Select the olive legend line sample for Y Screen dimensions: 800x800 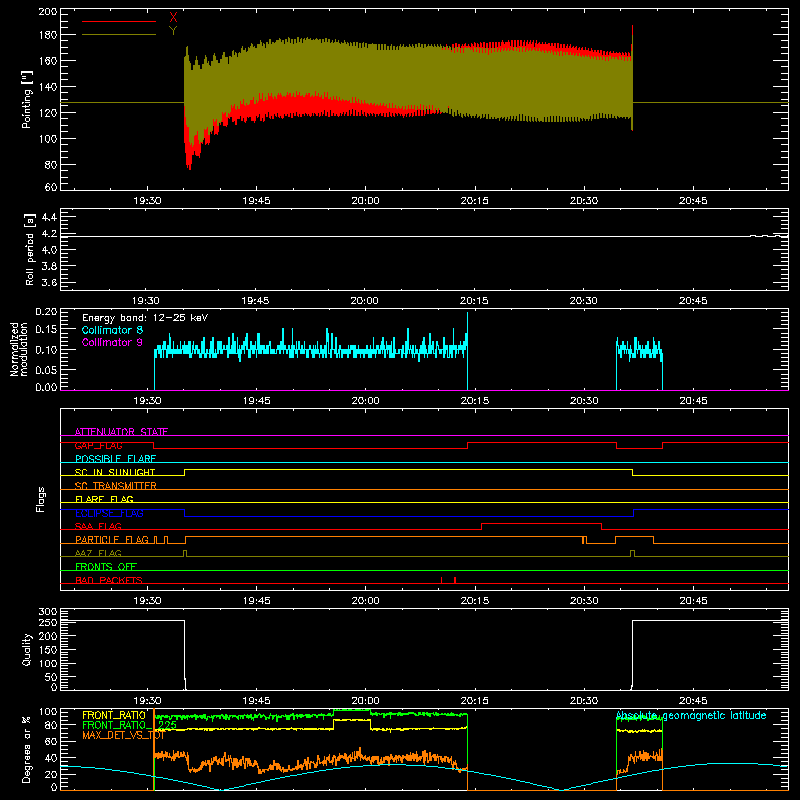point(119,34)
